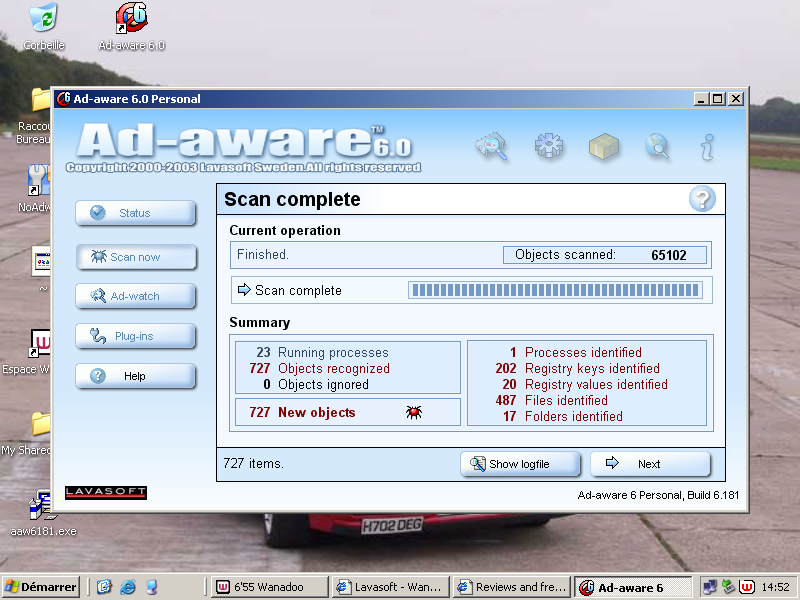Screen dimensions: 800x600
Task: Click "0 Objects ignored" text
Action: [x=316, y=384]
